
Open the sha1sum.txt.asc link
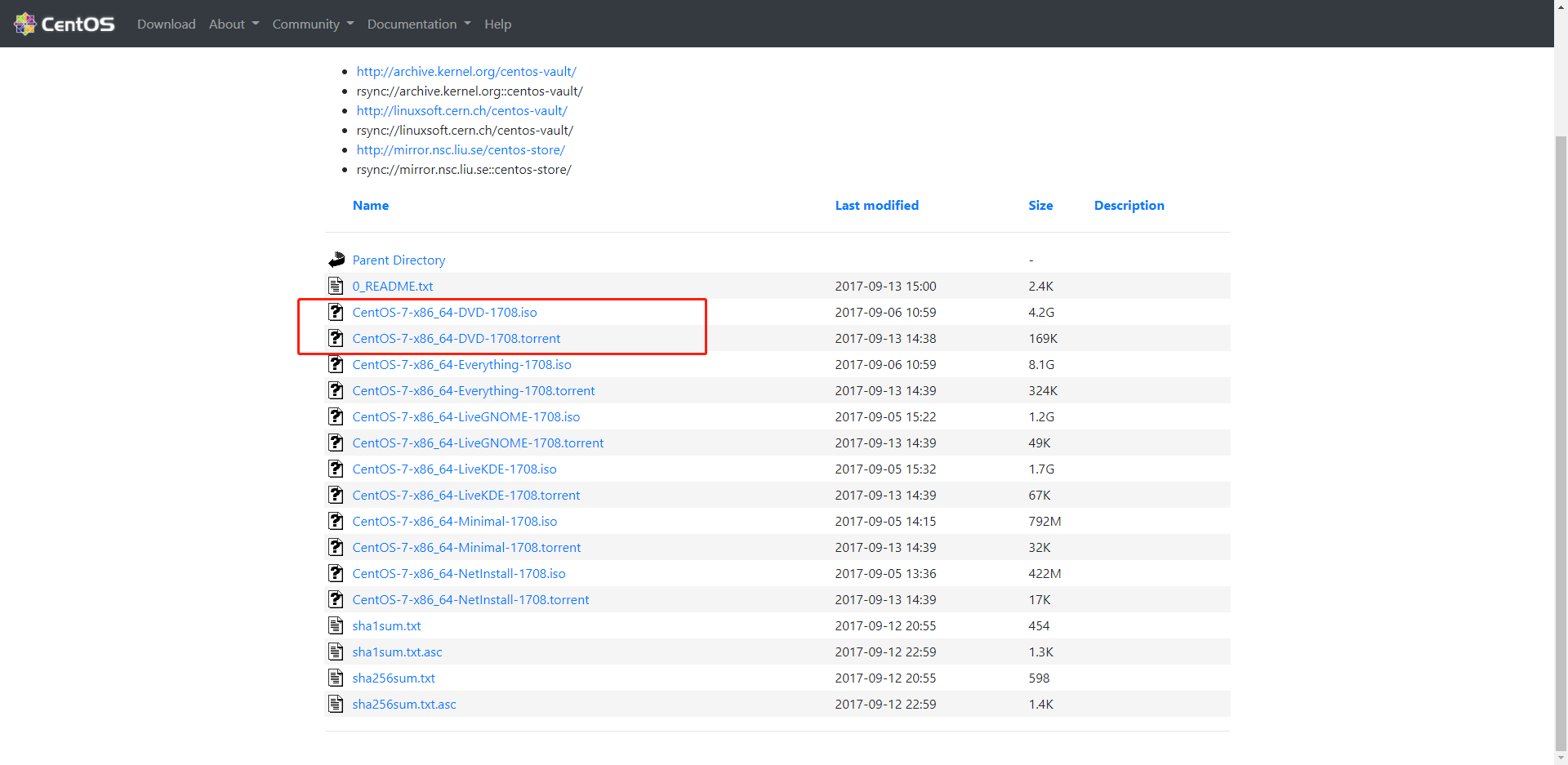pyautogui.click(x=398, y=652)
